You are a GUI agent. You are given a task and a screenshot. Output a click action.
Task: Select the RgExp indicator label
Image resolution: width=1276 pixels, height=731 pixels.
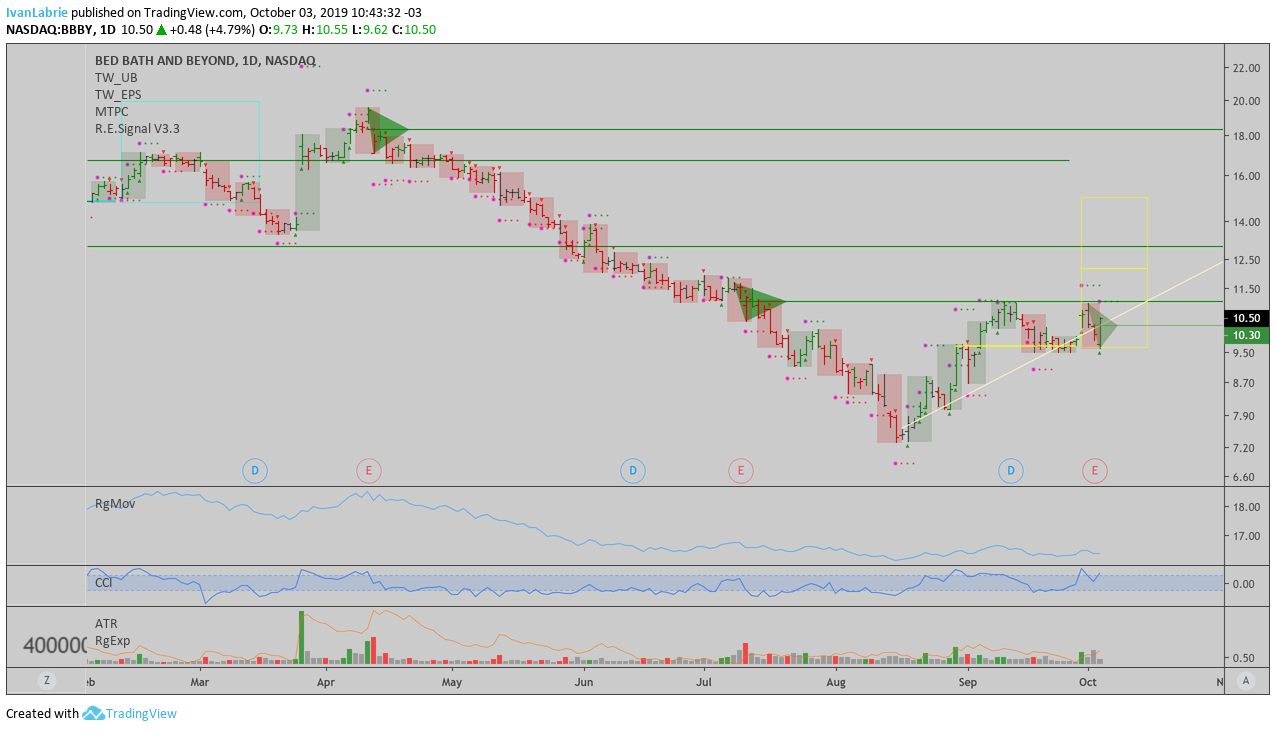click(x=112, y=640)
